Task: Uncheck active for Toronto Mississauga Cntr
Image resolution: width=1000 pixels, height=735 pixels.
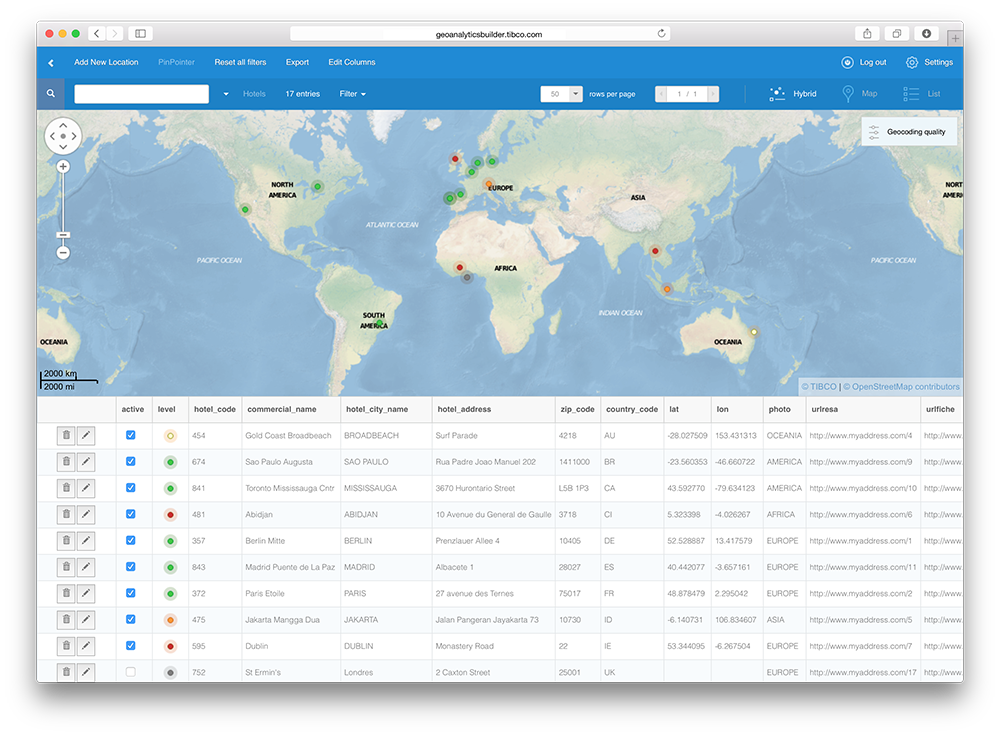Action: 131,488
